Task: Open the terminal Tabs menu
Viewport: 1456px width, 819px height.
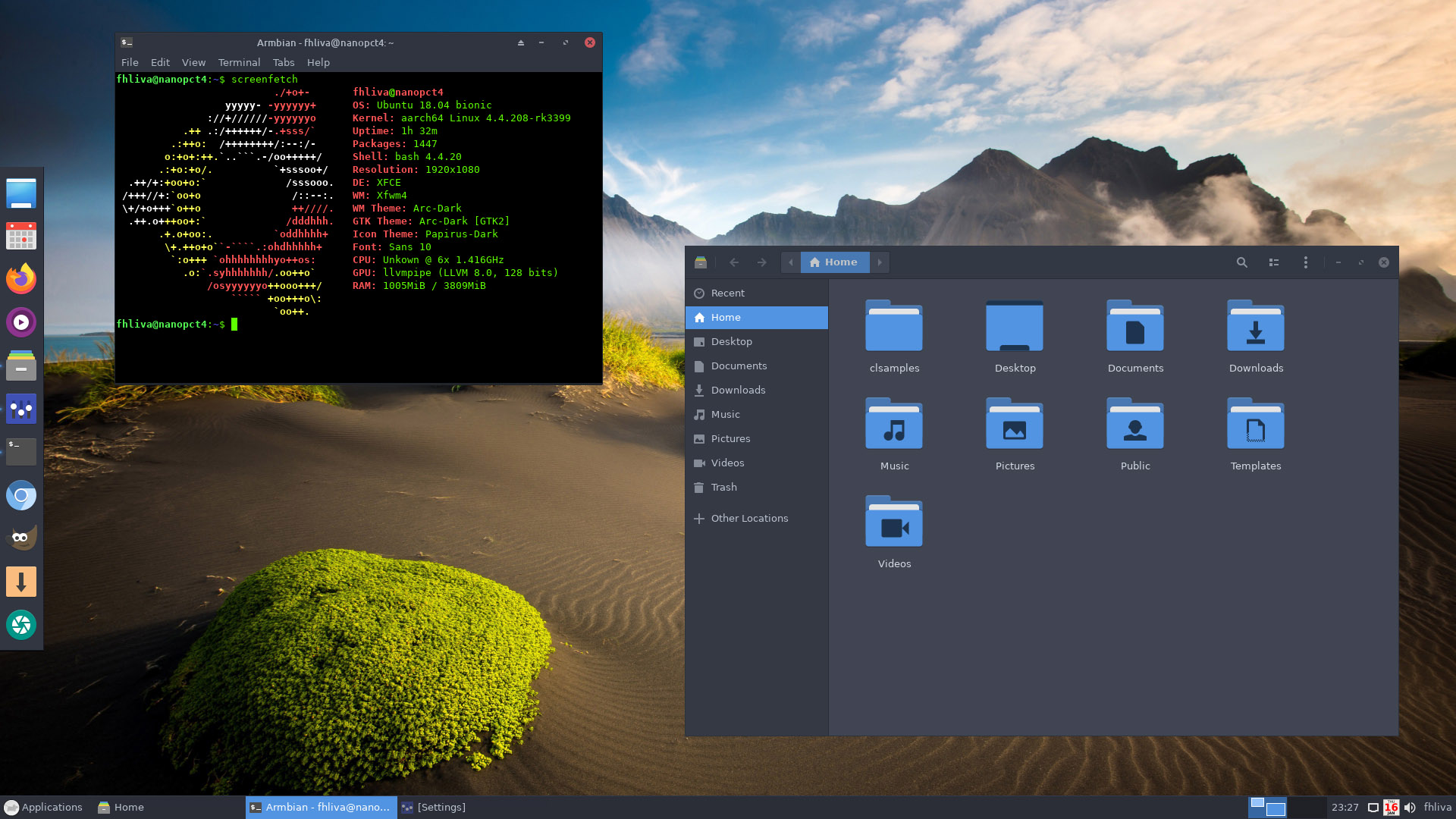Action: [284, 62]
